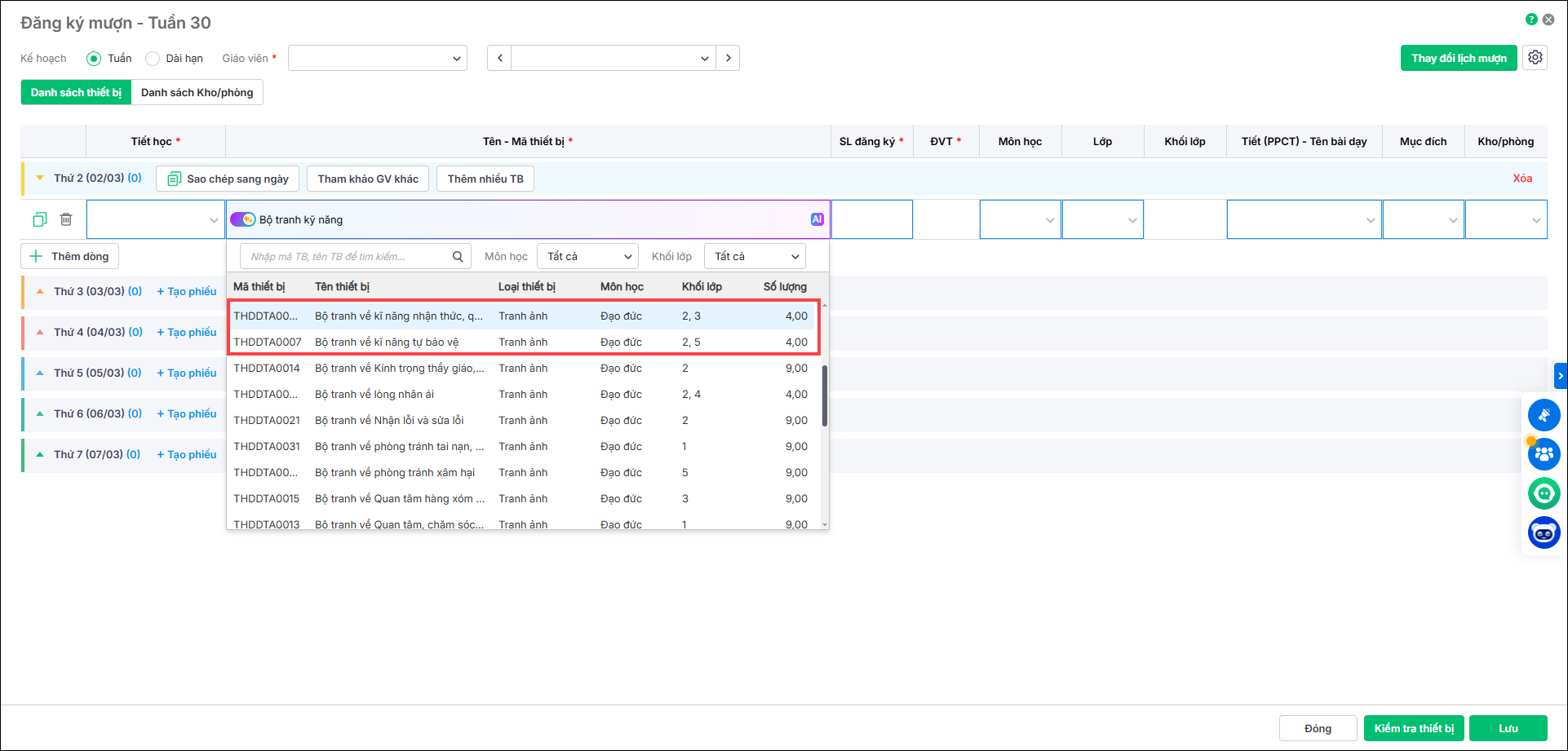This screenshot has width=1568, height=751.
Task: Delete row using trash icon
Action: coord(66,219)
